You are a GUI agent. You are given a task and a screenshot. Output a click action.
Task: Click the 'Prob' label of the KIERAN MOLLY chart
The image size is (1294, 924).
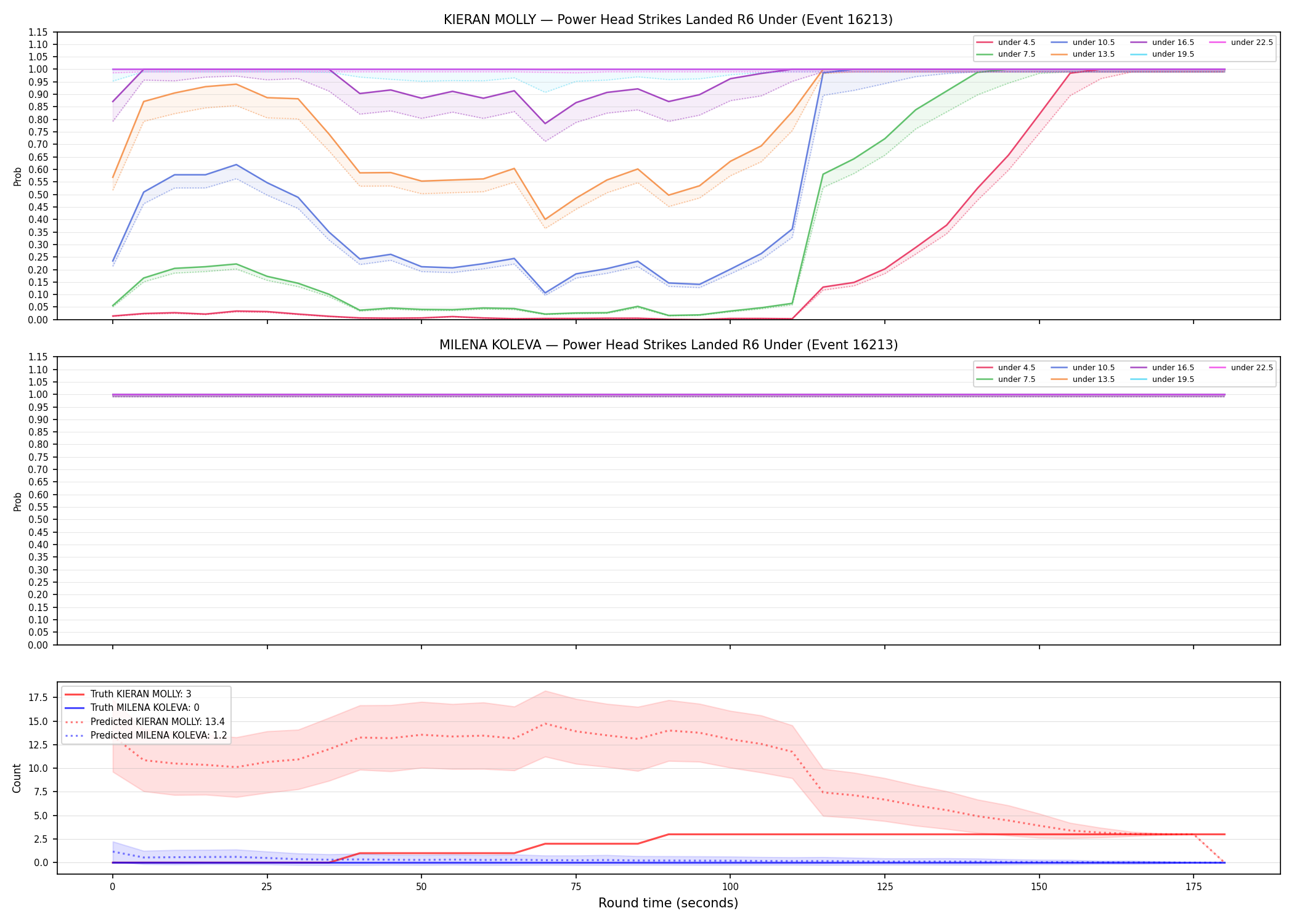tap(18, 177)
